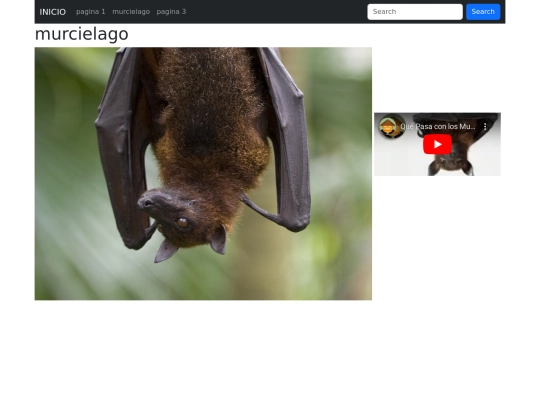Open the INICIO home link
The width and height of the screenshot is (540, 405).
point(52,12)
